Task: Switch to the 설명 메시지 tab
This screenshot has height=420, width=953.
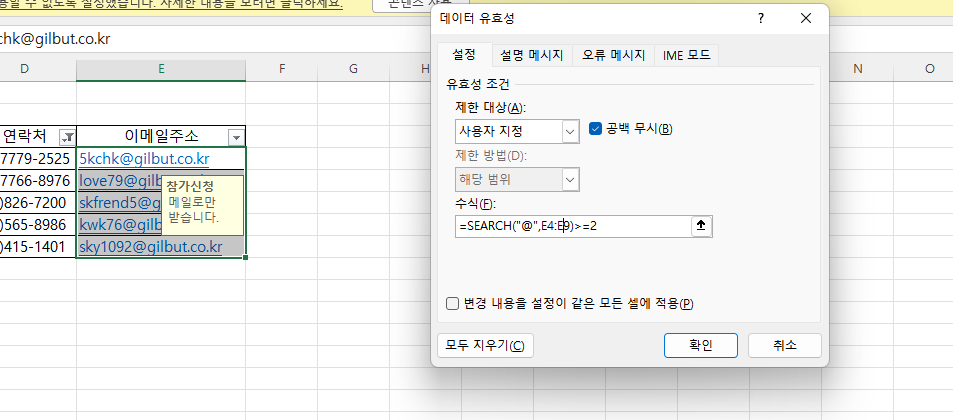Action: (532, 55)
